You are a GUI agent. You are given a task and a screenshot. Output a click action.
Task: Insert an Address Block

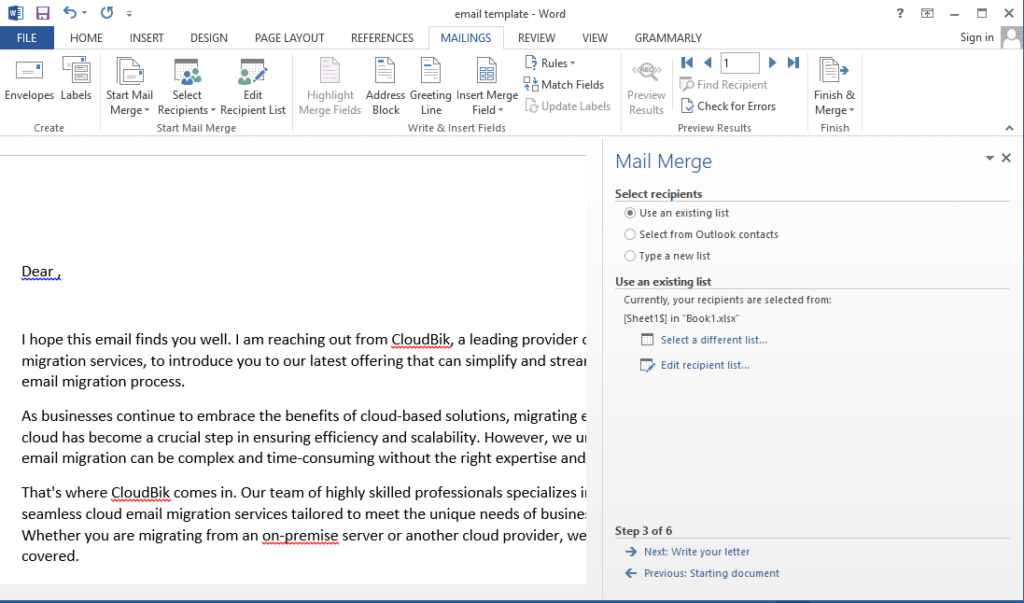point(385,85)
